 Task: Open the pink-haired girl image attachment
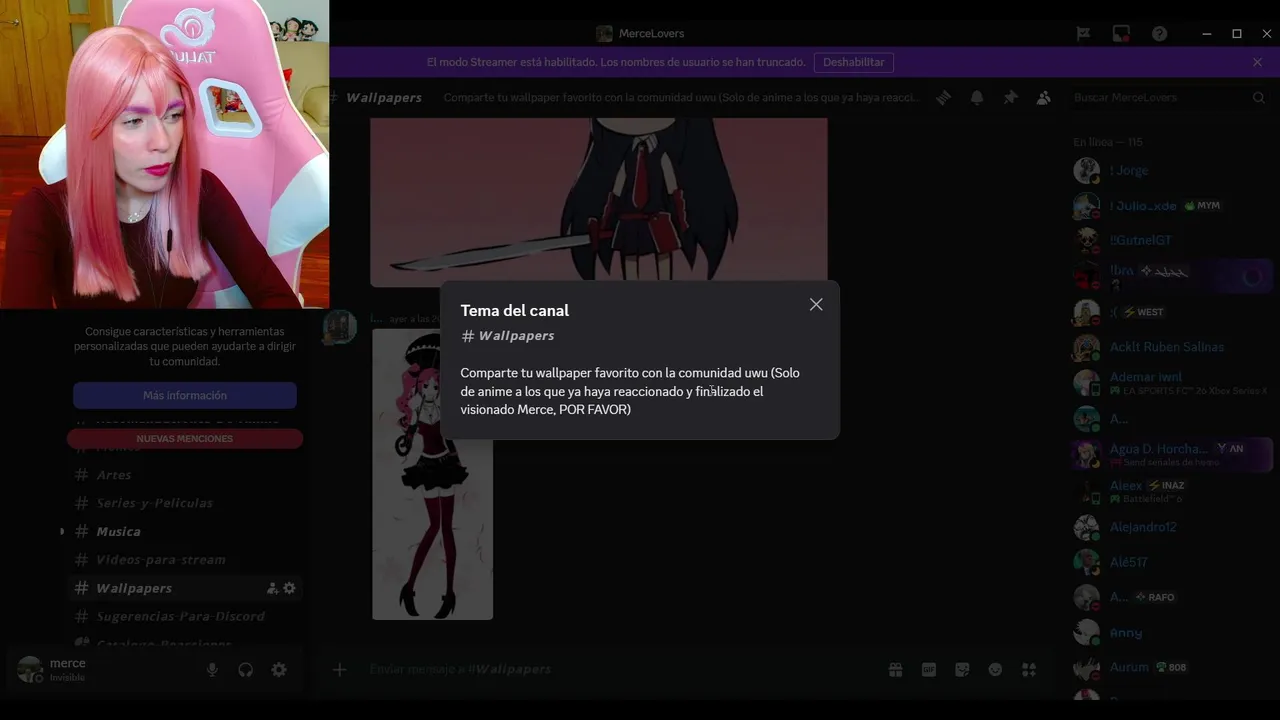tap(432, 474)
